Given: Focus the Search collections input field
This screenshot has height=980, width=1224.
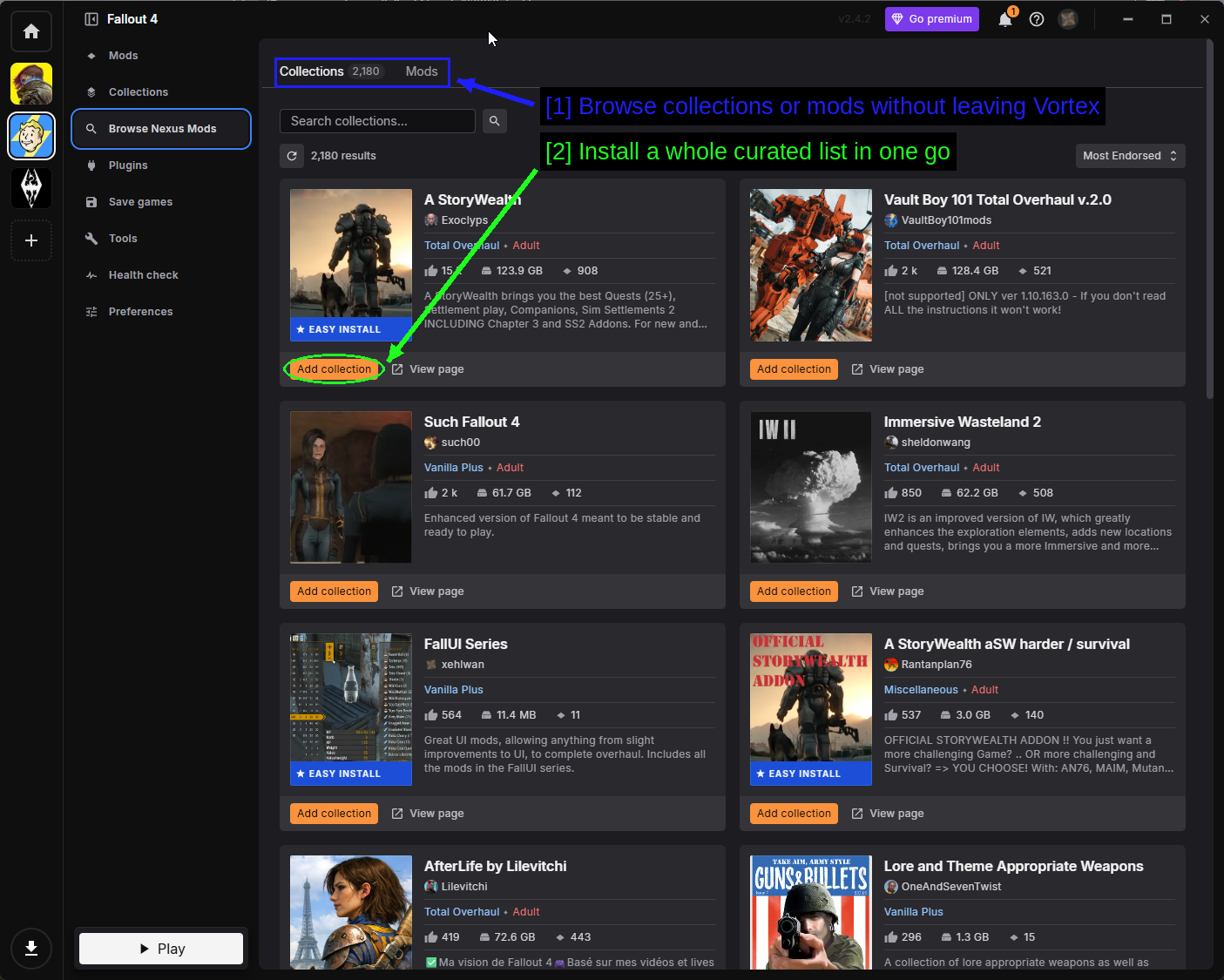Looking at the screenshot, I should (377, 121).
